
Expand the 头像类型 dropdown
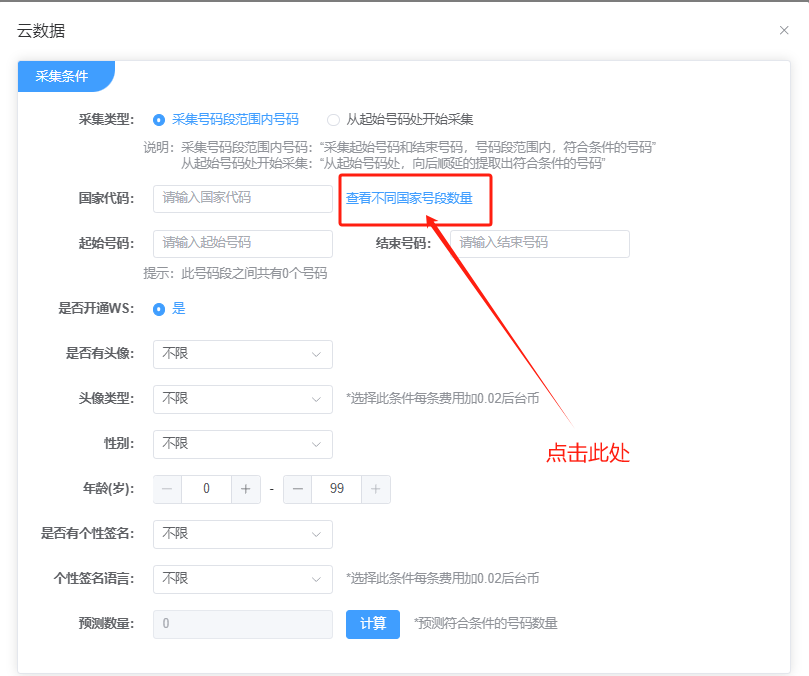(x=242, y=399)
